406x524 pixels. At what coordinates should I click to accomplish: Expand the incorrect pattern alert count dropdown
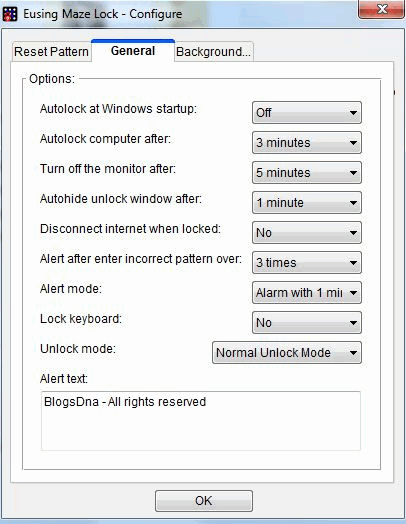[x=307, y=263]
